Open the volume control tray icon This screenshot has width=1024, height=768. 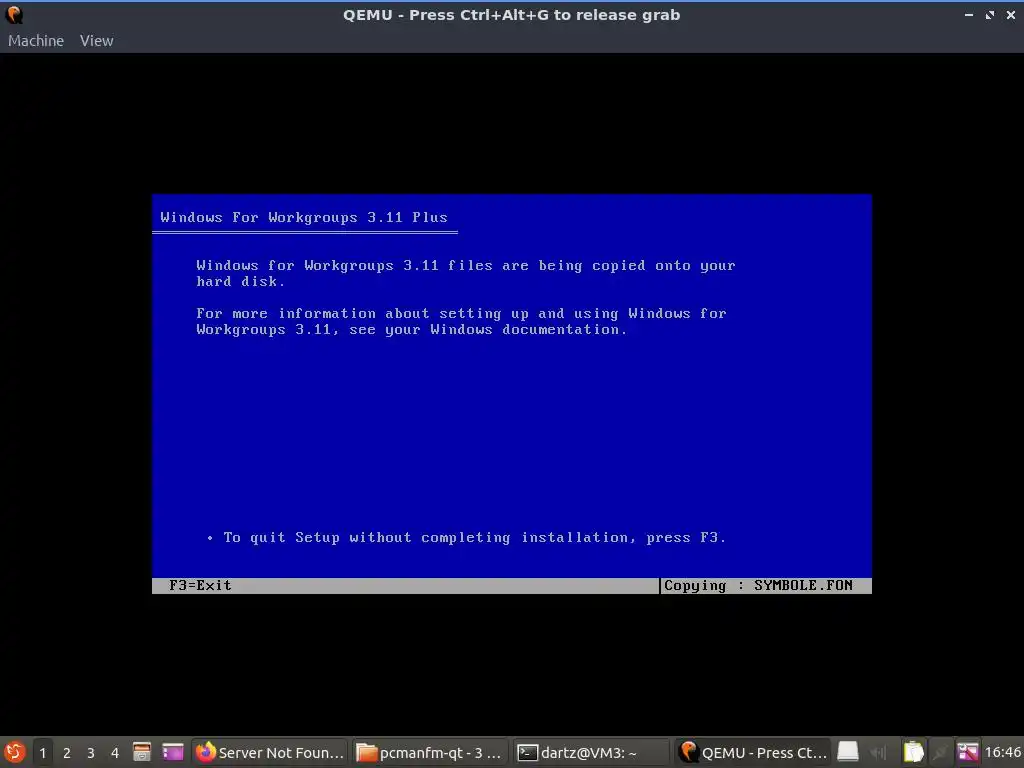879,753
